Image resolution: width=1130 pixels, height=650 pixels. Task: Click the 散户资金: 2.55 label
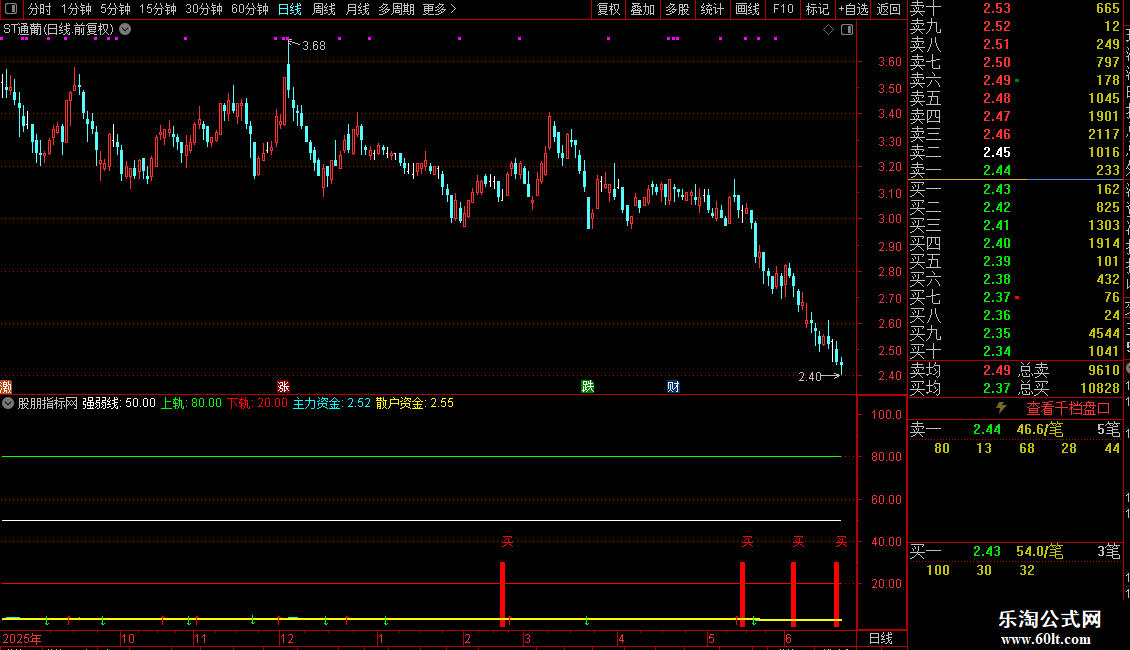[415, 404]
